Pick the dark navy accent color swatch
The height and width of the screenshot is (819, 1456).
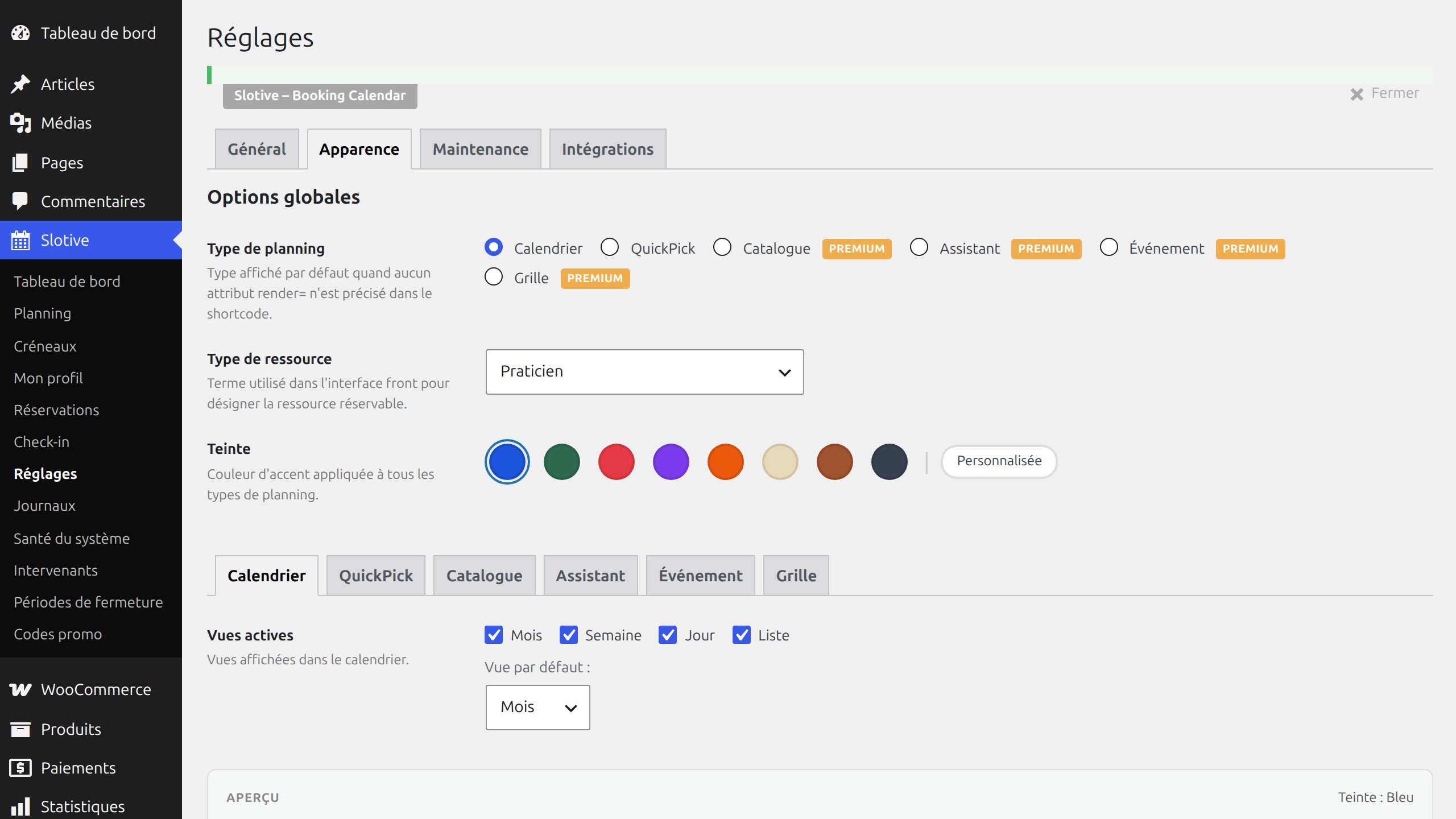click(x=890, y=462)
